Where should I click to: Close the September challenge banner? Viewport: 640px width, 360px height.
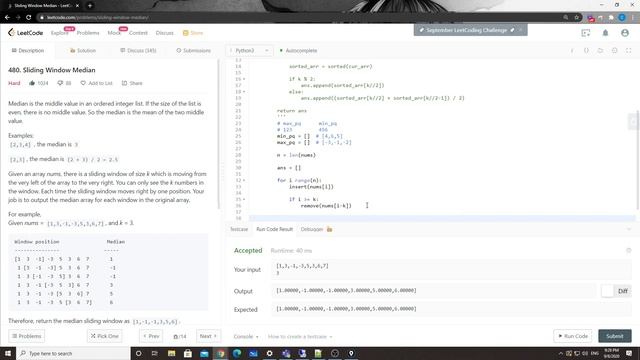[520, 30]
